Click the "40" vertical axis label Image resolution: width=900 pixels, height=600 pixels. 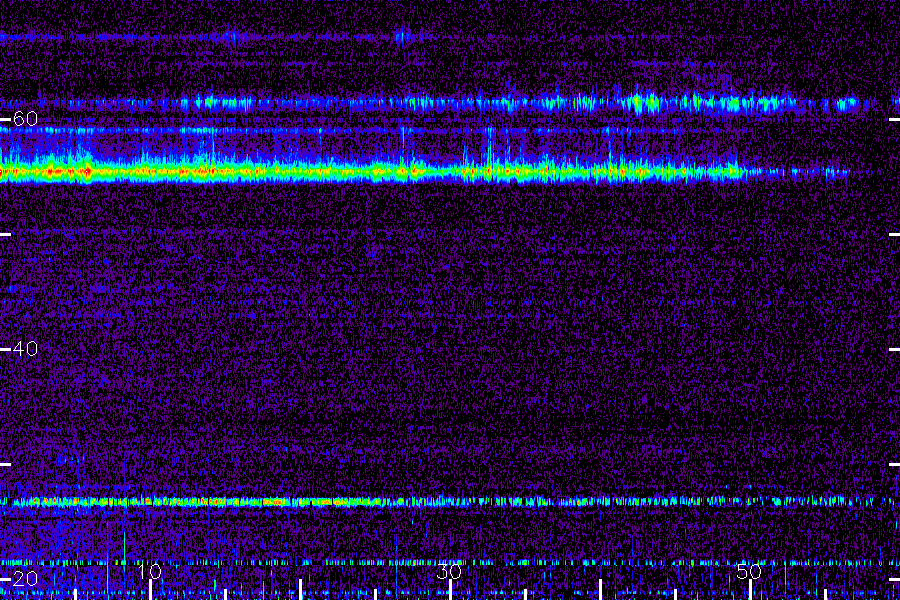tap(25, 349)
